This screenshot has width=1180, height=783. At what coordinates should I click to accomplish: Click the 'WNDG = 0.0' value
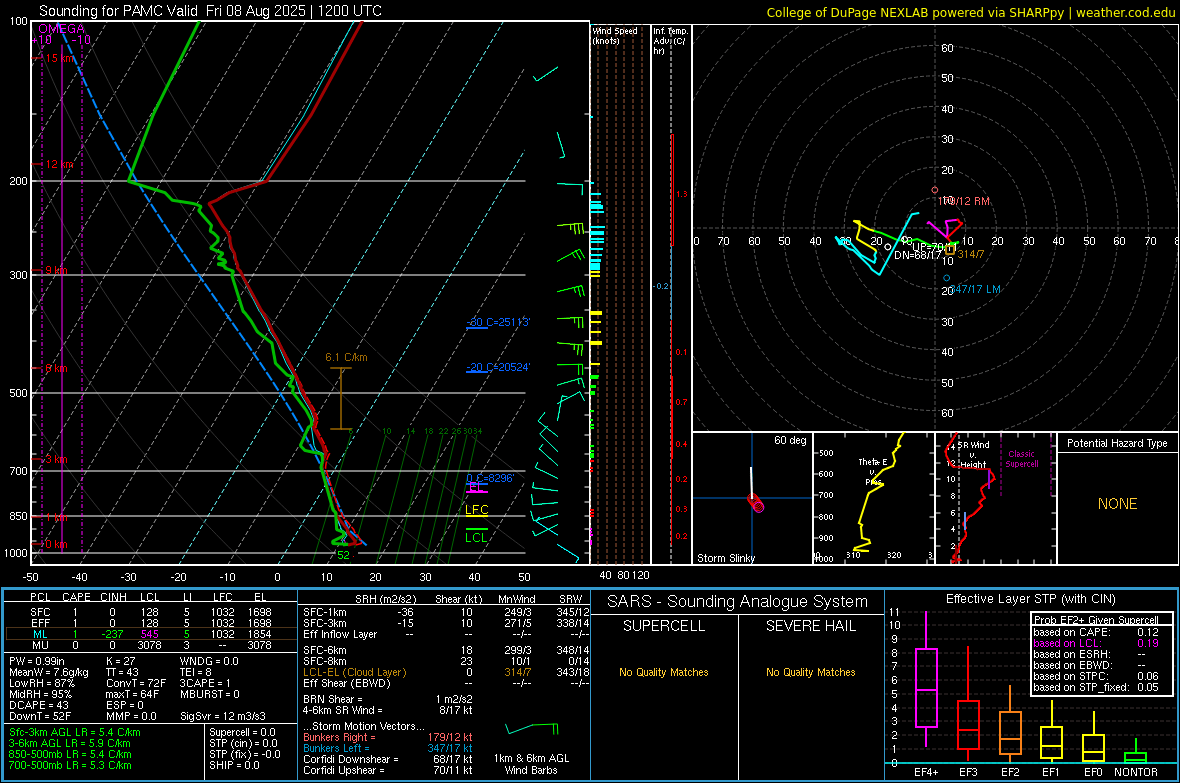click(x=209, y=661)
